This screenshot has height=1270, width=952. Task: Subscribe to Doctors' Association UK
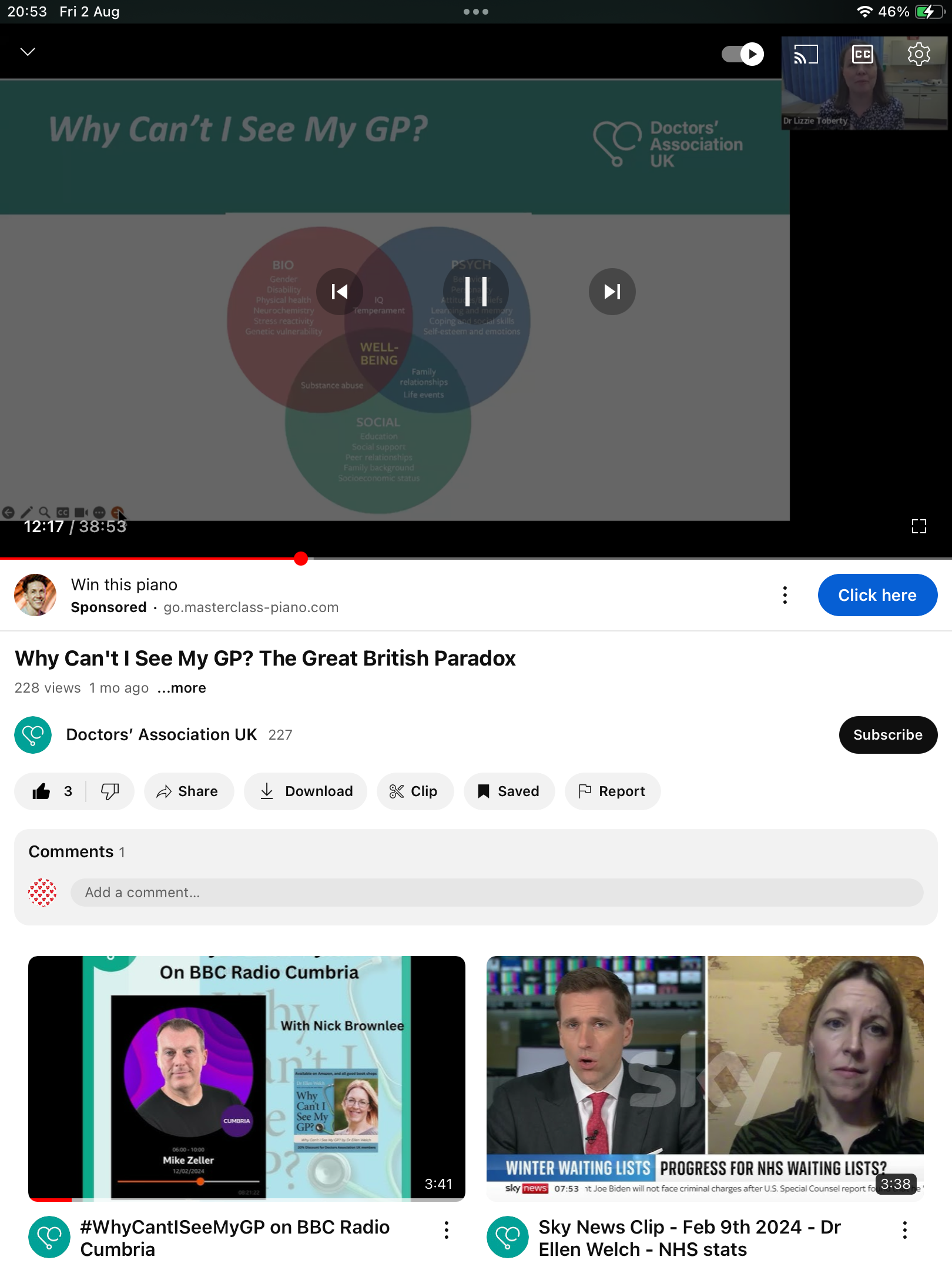coord(888,735)
